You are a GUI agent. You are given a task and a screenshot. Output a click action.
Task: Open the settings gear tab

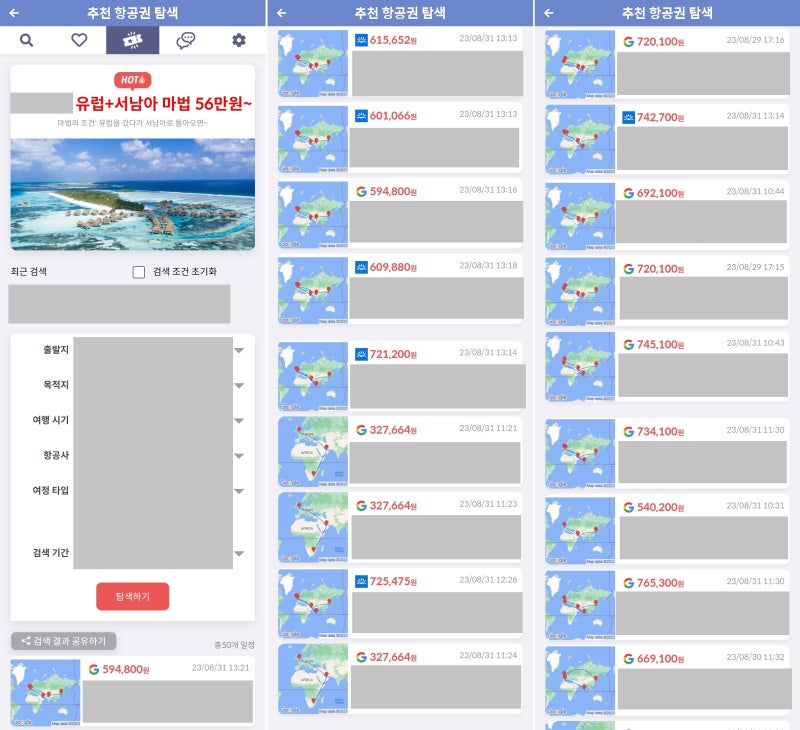point(238,40)
